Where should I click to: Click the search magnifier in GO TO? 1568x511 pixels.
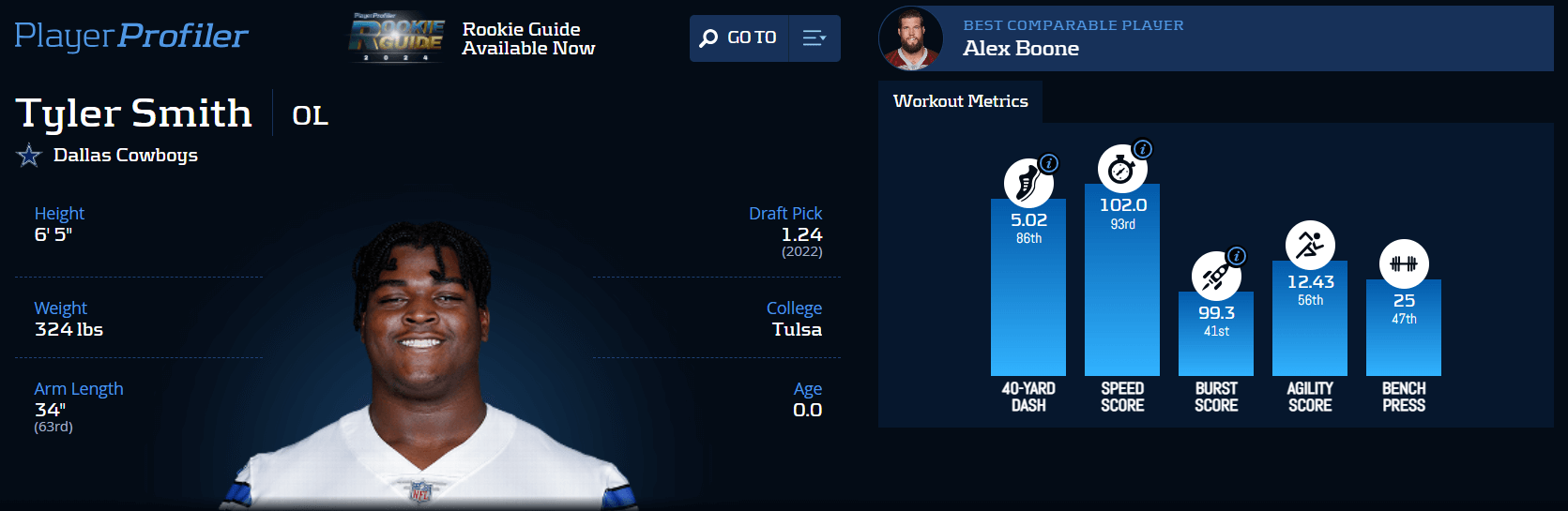coord(708,38)
